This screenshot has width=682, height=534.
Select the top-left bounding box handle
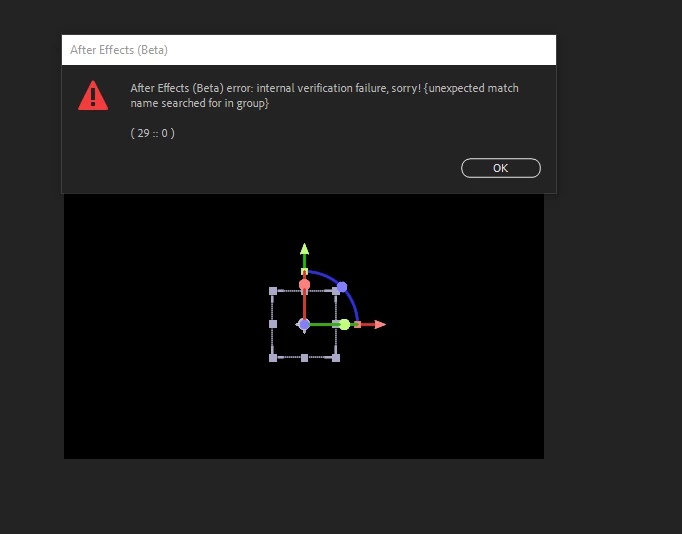273,291
